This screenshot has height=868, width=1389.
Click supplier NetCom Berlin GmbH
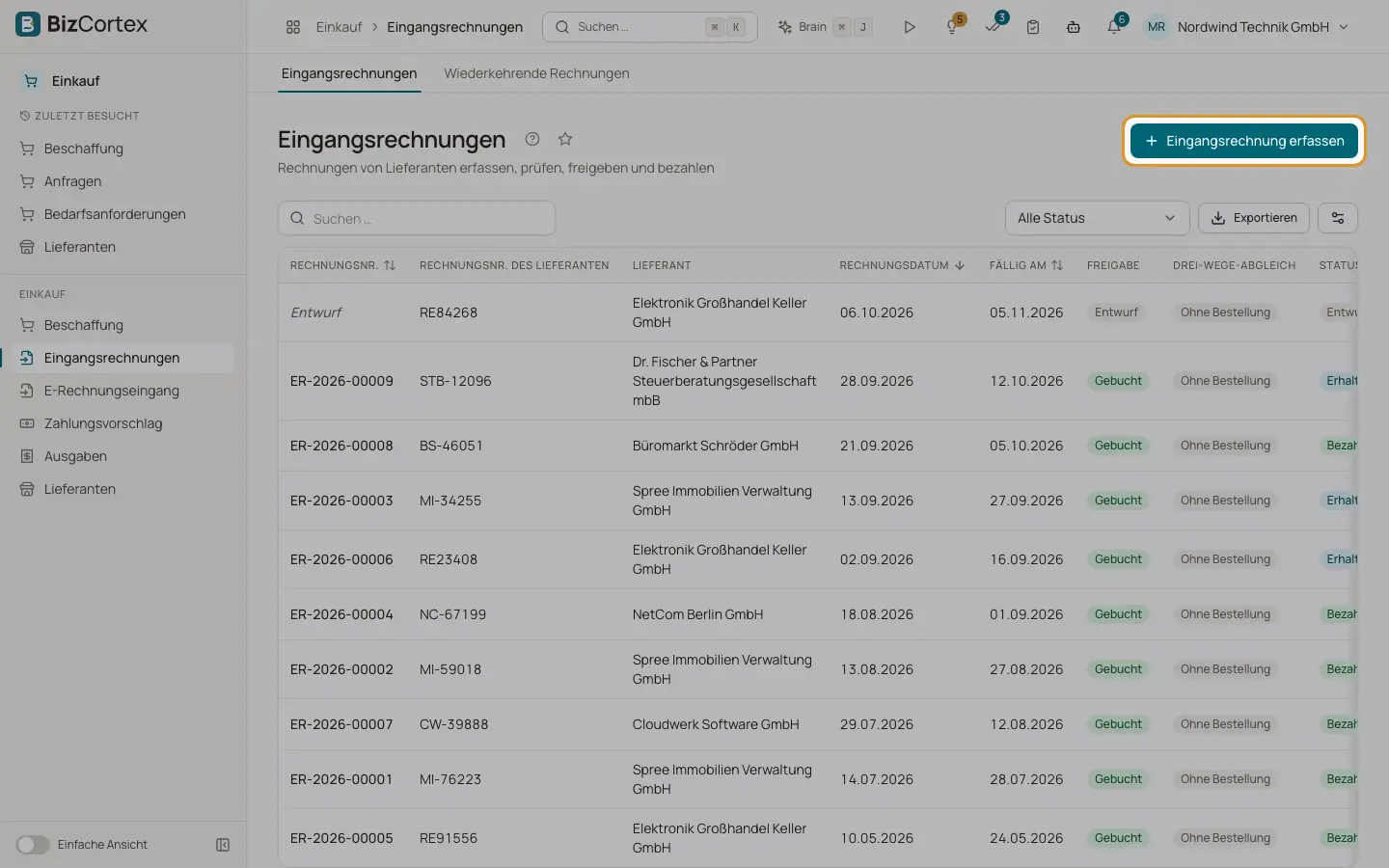click(697, 614)
